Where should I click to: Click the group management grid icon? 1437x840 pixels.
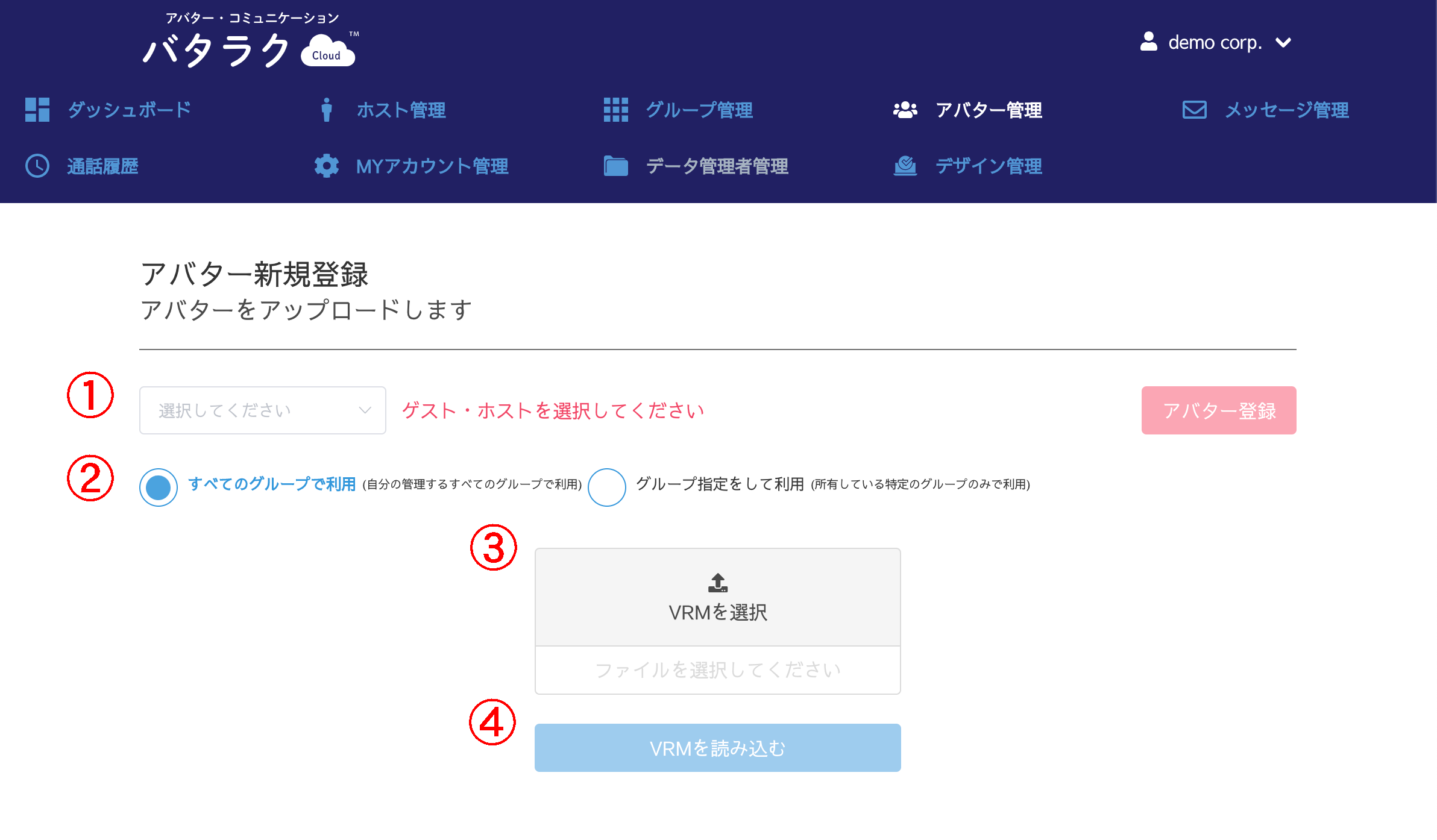click(615, 110)
